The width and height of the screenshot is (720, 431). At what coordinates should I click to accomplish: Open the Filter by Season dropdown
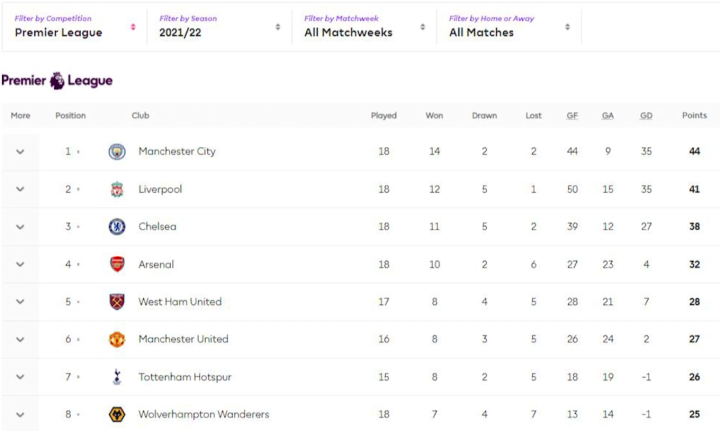tap(220, 27)
